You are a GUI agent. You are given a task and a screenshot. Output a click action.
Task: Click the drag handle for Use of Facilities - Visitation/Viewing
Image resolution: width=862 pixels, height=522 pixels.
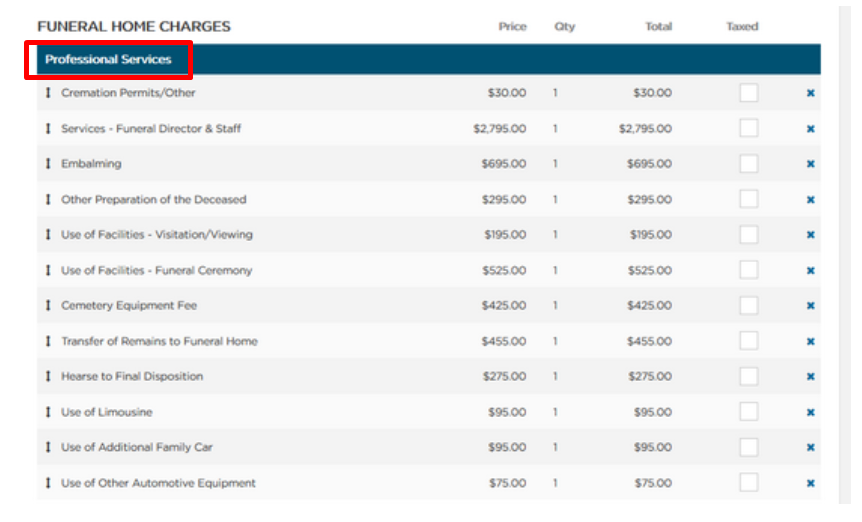pos(48,235)
